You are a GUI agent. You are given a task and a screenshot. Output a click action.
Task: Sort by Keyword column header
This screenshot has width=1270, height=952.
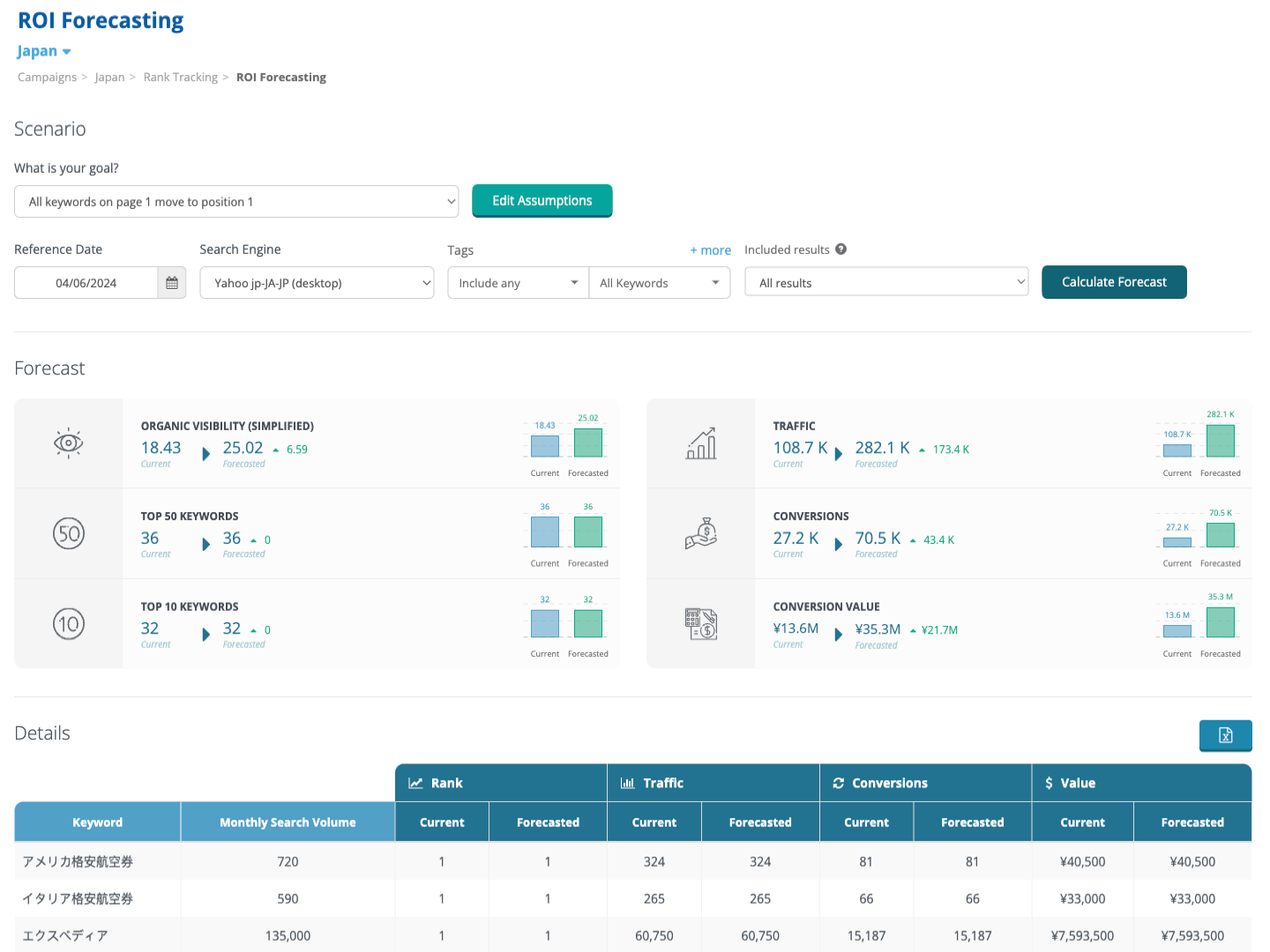(97, 822)
